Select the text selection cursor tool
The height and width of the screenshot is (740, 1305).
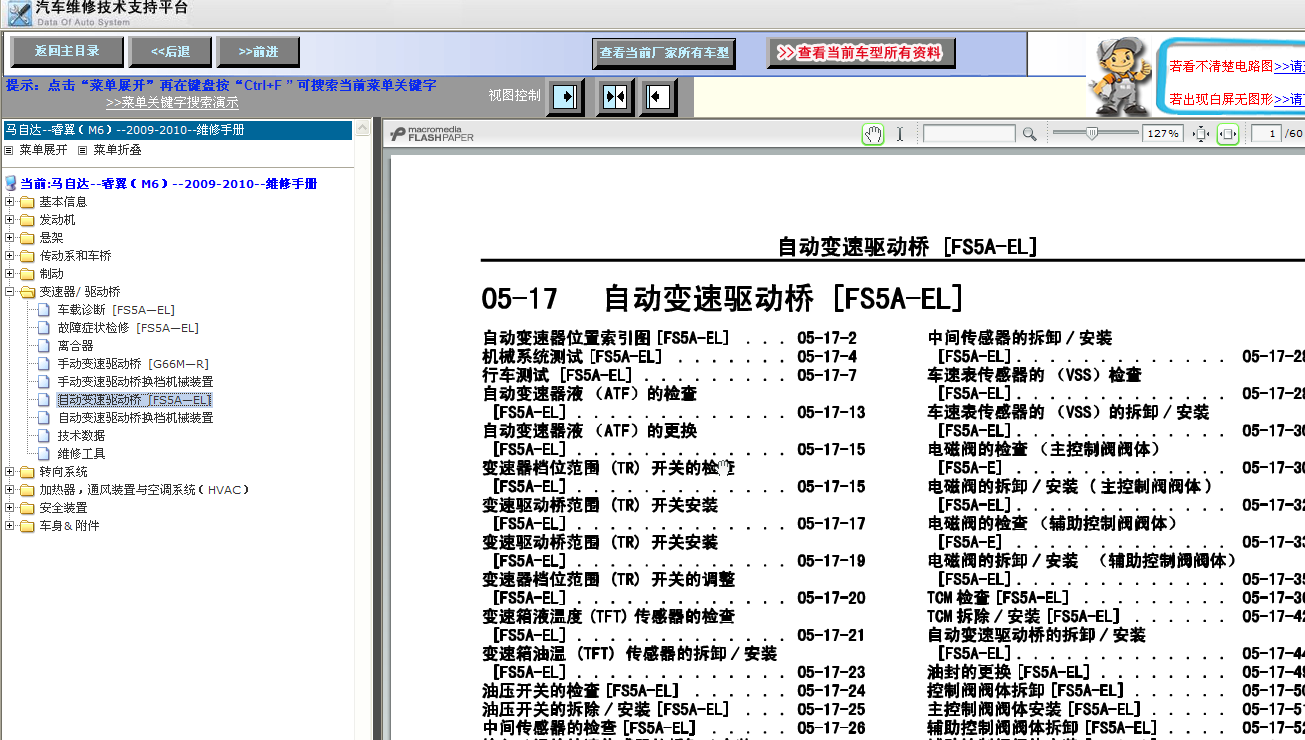pyautogui.click(x=899, y=134)
